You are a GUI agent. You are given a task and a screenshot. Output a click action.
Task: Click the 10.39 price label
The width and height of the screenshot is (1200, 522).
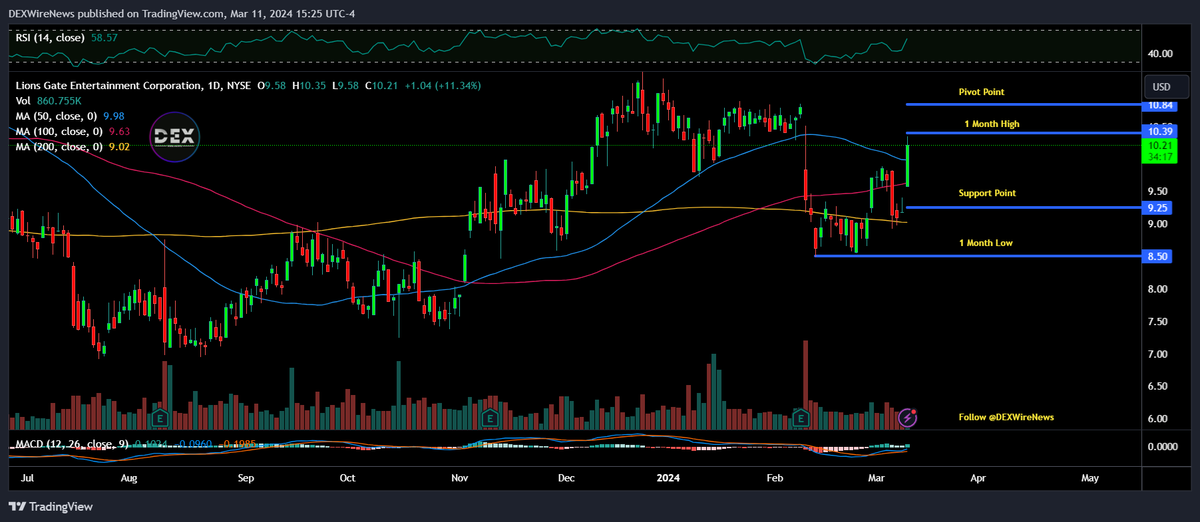(1161, 131)
